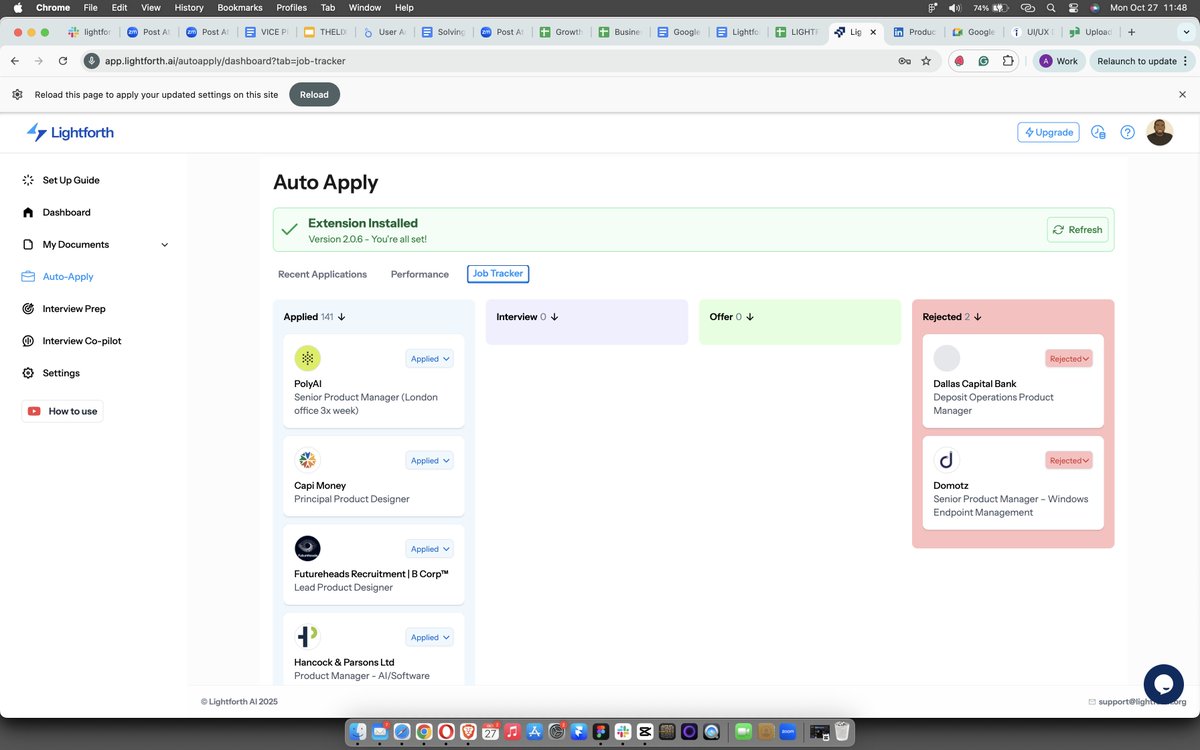Click the PolyAI company logo
Screen dimensions: 1200x750
click(x=307, y=358)
